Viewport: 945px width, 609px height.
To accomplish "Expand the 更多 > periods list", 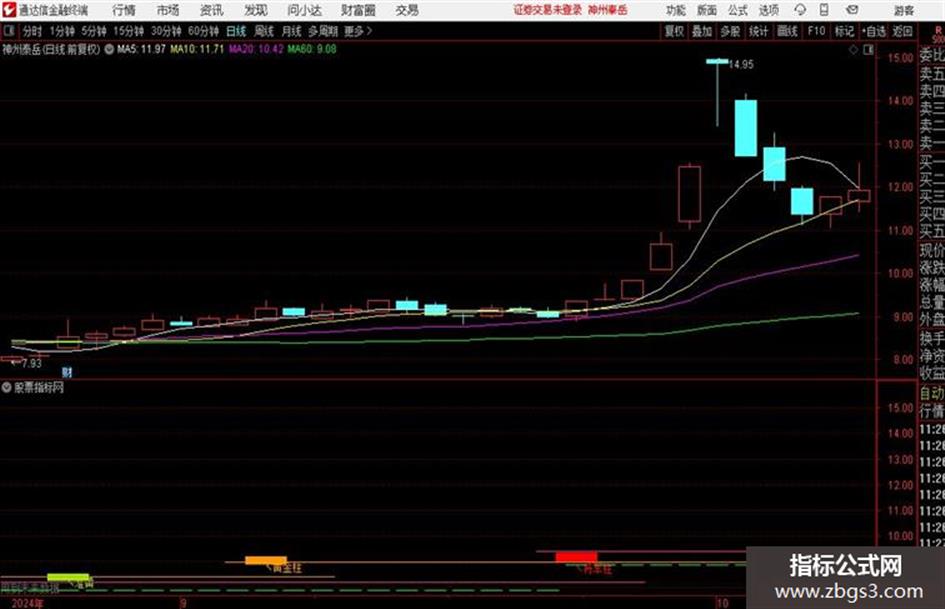I will 358,31.
